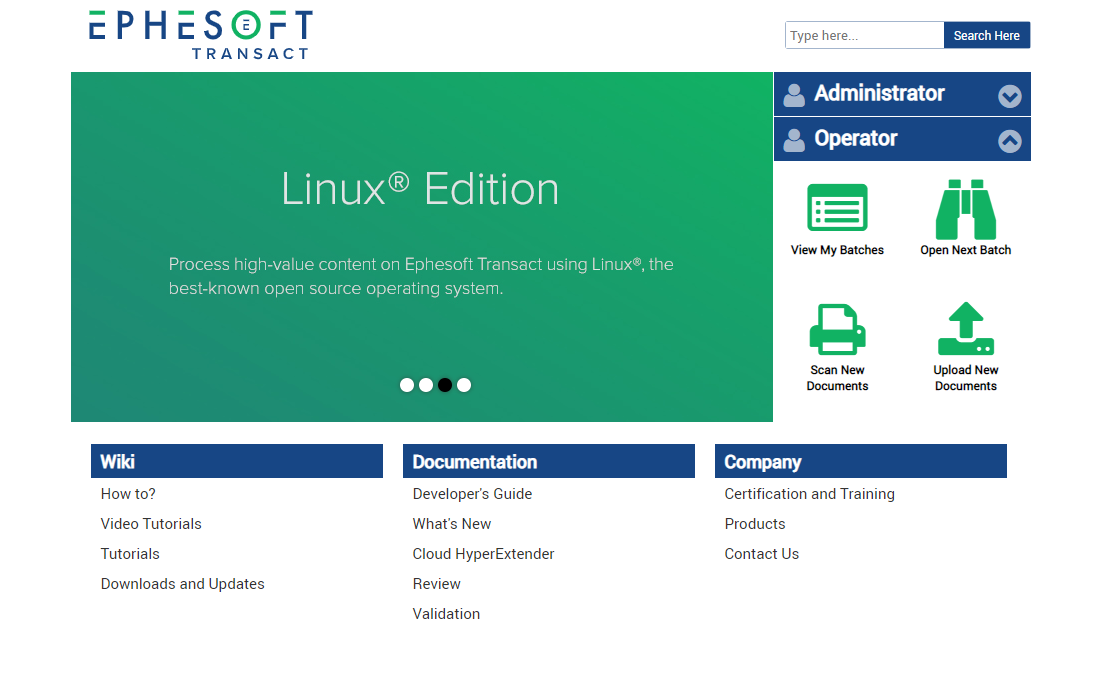Click the View My Batches label
The height and width of the screenshot is (674, 1115).
coord(837,250)
